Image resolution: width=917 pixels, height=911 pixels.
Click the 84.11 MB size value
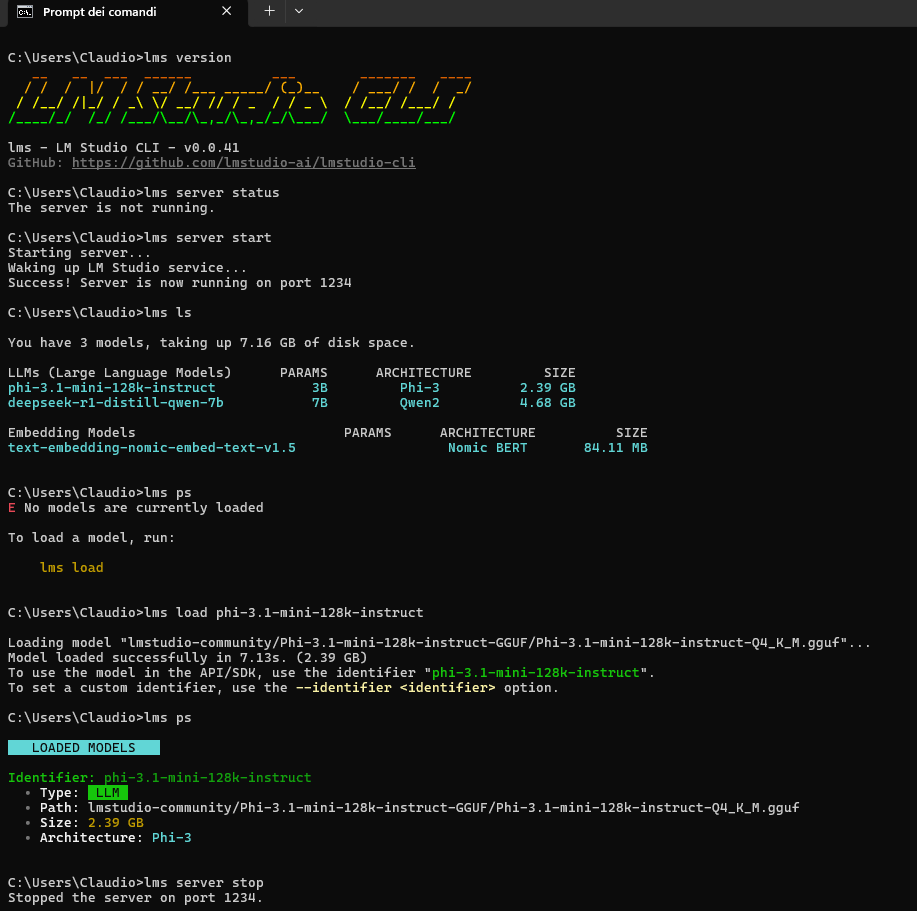(x=615, y=448)
